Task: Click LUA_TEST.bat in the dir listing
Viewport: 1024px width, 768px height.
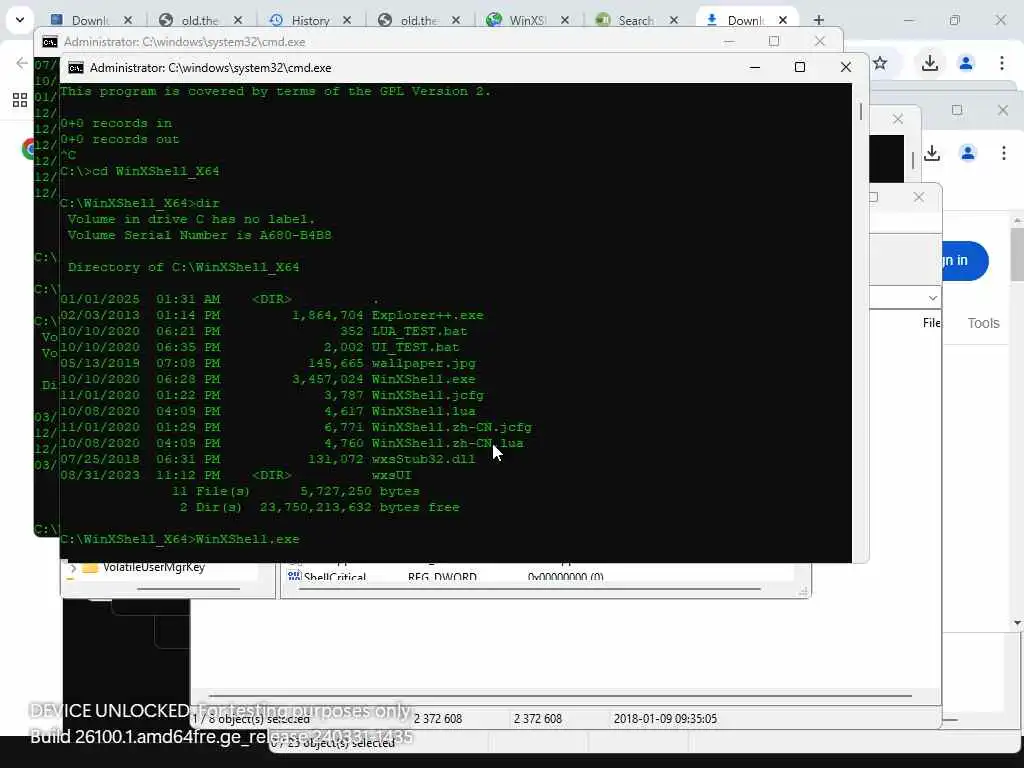Action: pos(419,331)
